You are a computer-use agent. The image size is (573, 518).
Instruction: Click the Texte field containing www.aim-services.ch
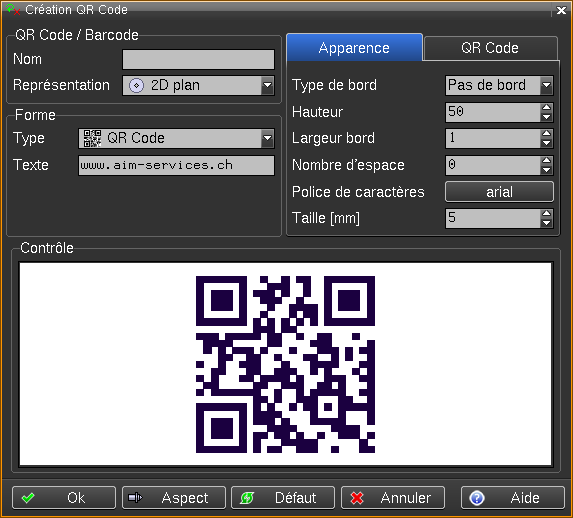pos(177,165)
